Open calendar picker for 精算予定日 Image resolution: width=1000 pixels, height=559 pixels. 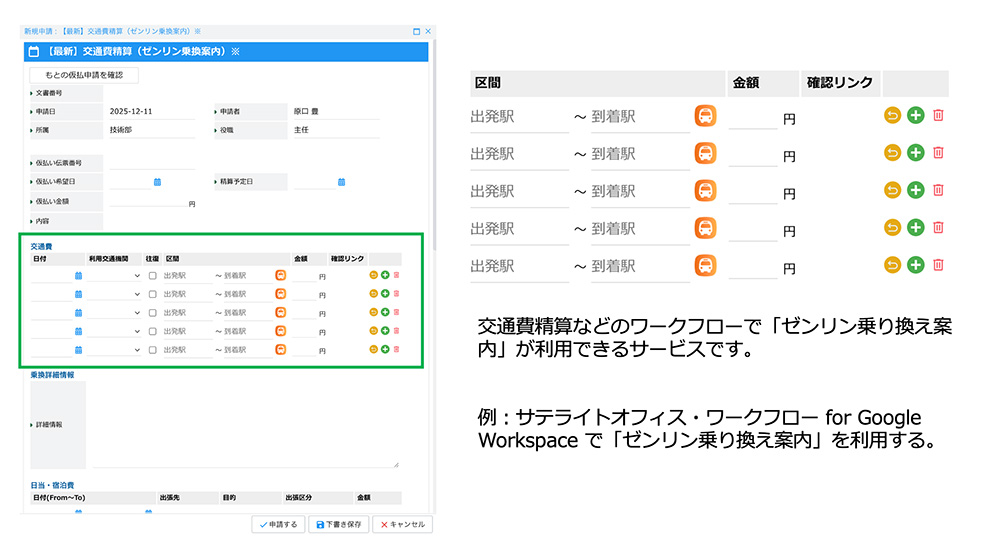[x=341, y=182]
